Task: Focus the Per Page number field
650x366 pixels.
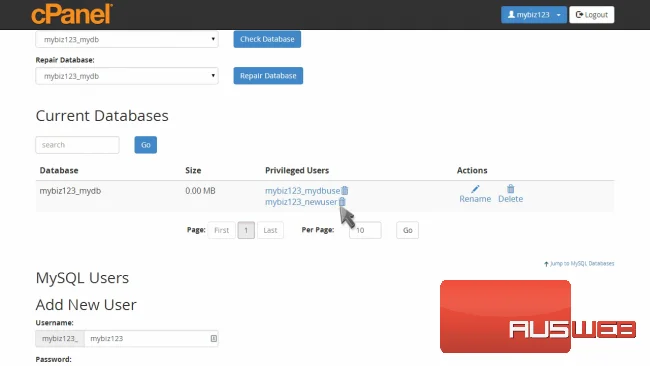Action: pyautogui.click(x=365, y=230)
